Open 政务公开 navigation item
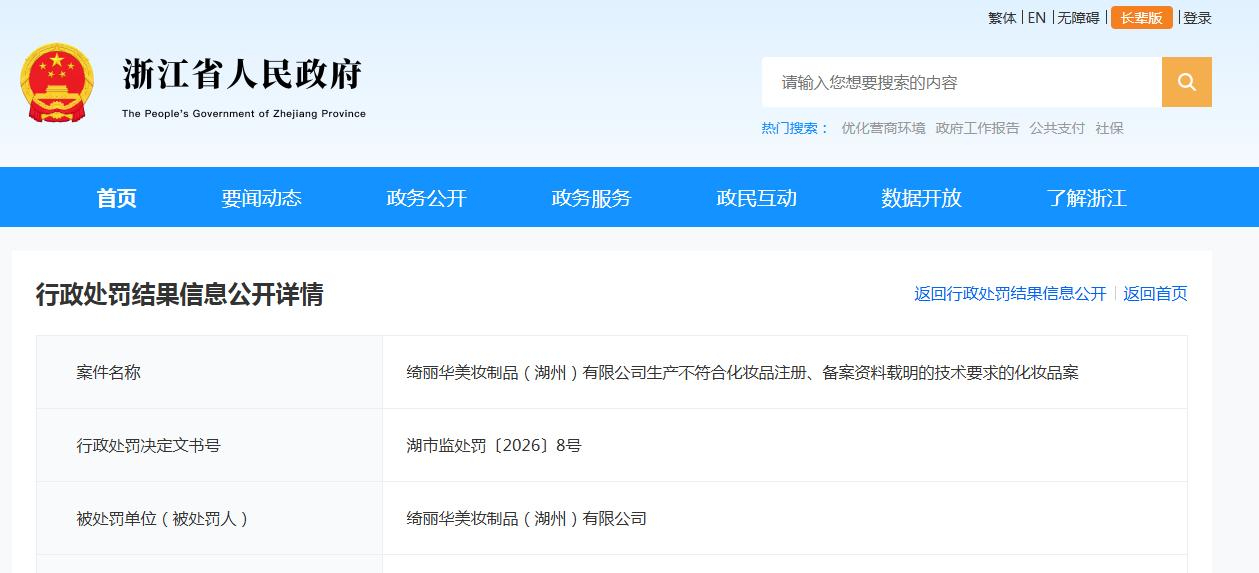This screenshot has width=1259, height=573. [427, 198]
